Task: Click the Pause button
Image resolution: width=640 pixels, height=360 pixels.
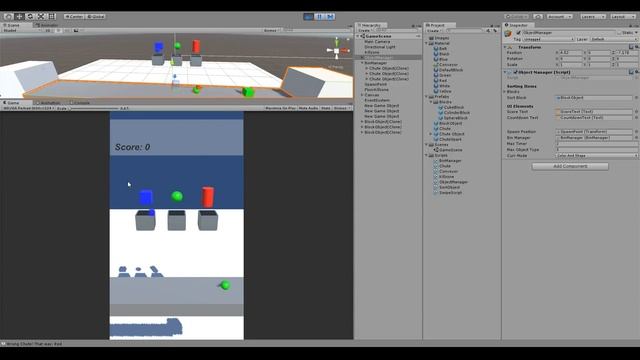Action: pyautogui.click(x=320, y=16)
